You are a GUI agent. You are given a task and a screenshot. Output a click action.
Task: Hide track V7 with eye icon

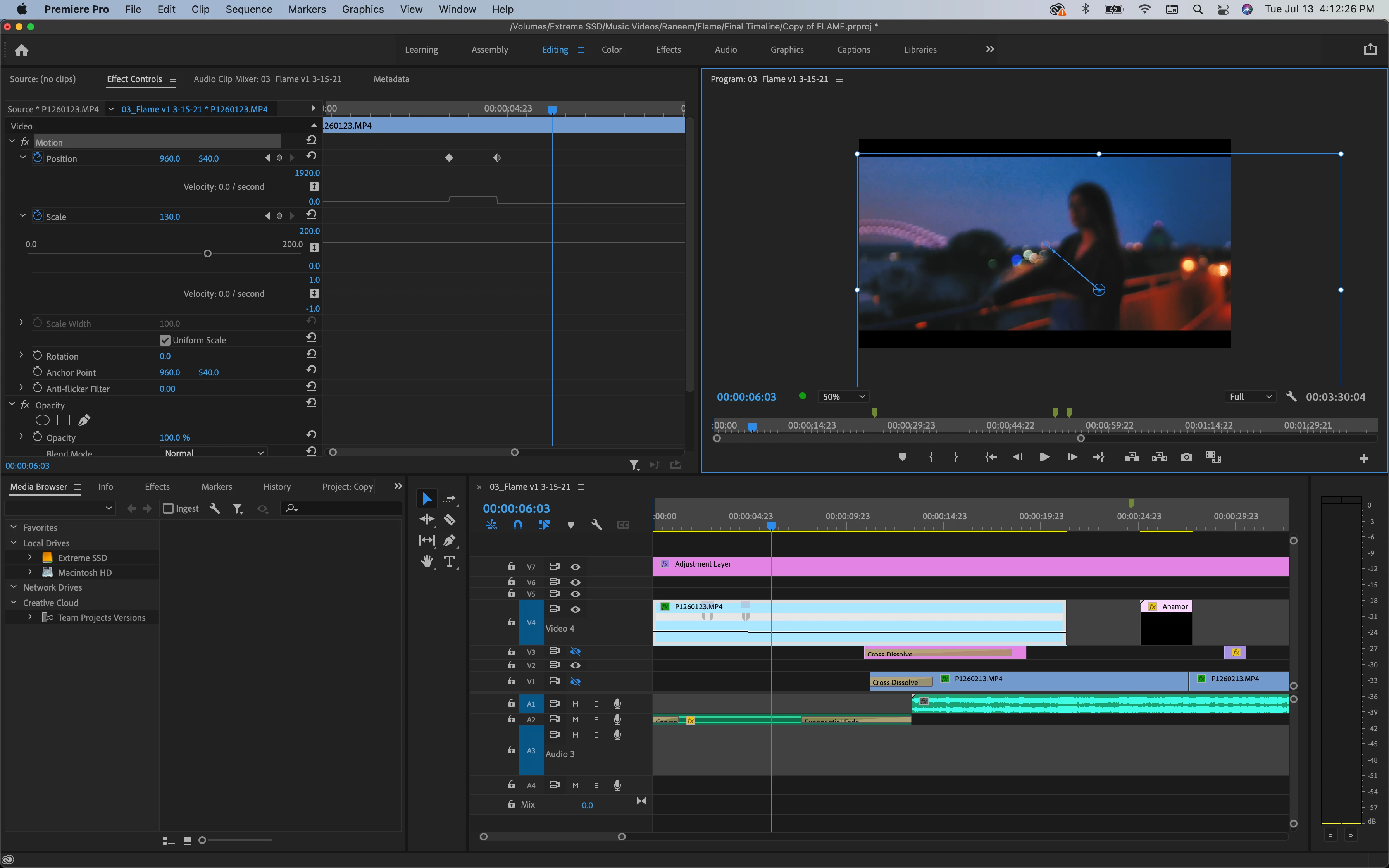pos(575,567)
